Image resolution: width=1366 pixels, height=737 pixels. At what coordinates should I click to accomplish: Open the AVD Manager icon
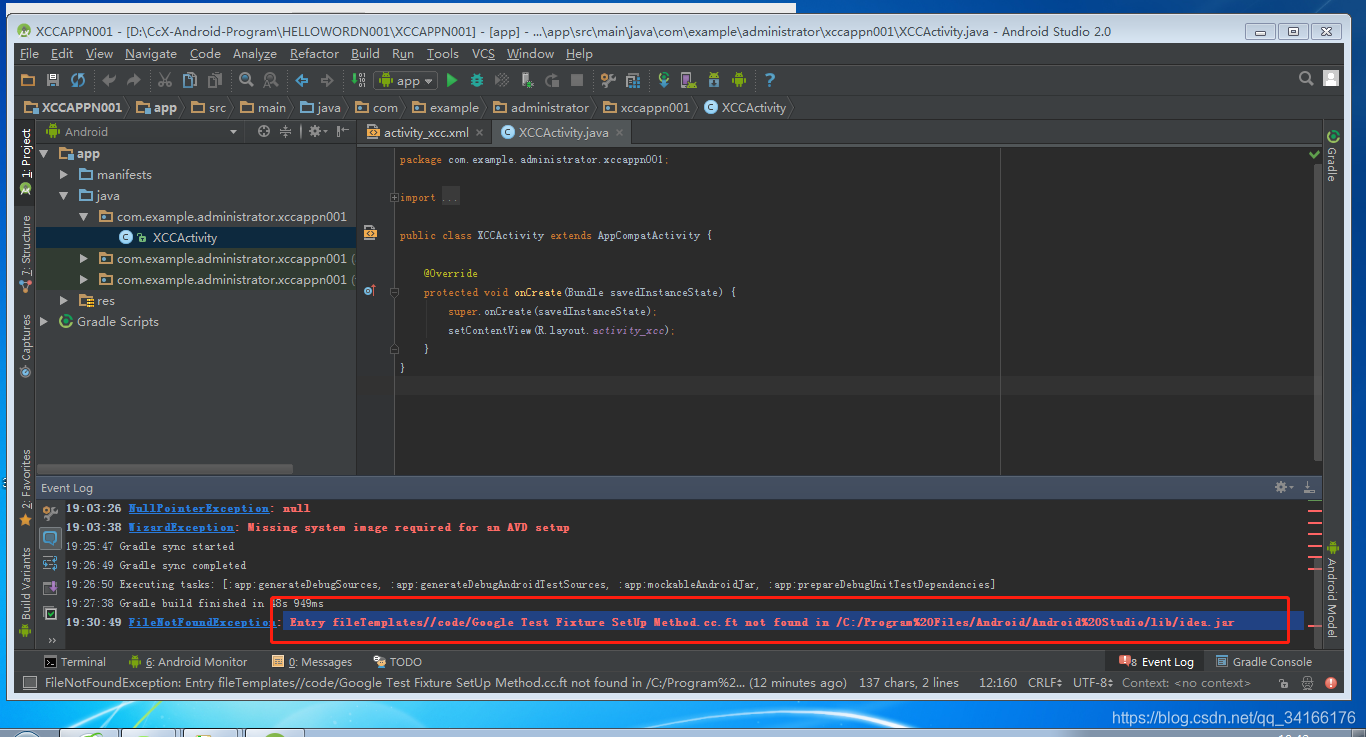tap(689, 80)
